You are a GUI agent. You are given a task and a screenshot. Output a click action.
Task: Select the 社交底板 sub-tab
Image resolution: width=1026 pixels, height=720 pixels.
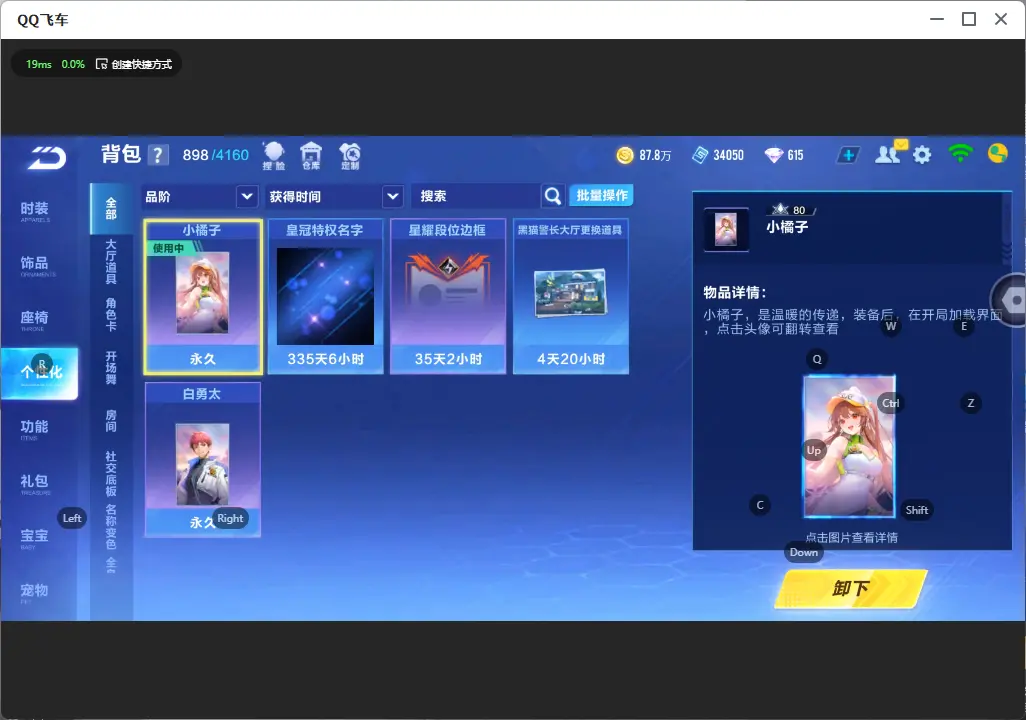click(x=111, y=474)
